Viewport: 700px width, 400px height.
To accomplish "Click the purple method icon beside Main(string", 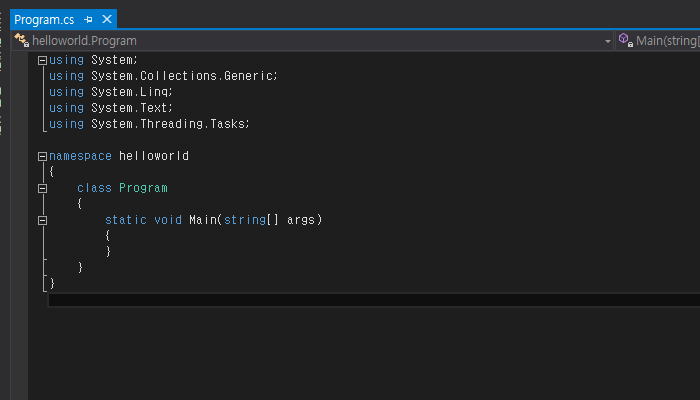I will (625, 40).
